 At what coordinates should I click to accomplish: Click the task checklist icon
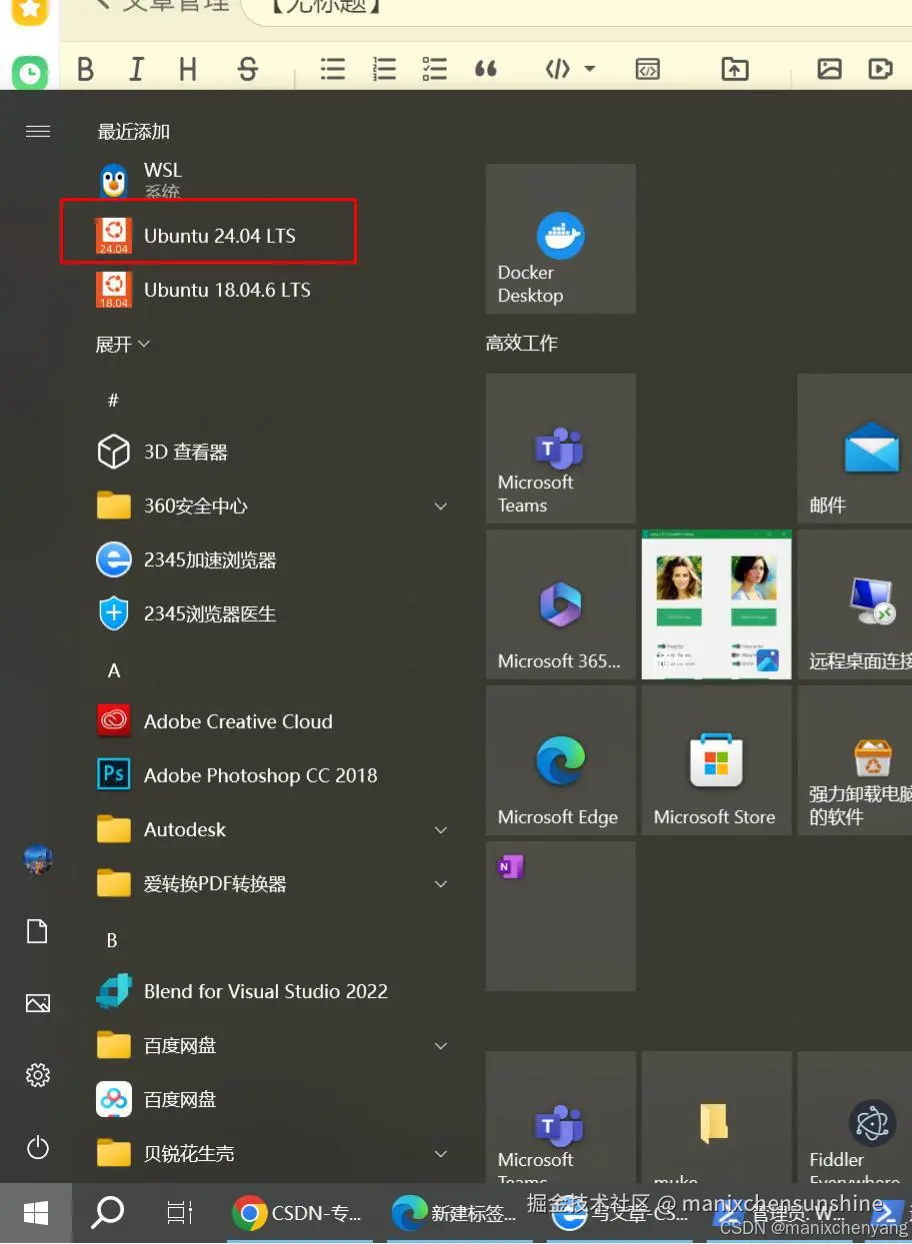[434, 69]
